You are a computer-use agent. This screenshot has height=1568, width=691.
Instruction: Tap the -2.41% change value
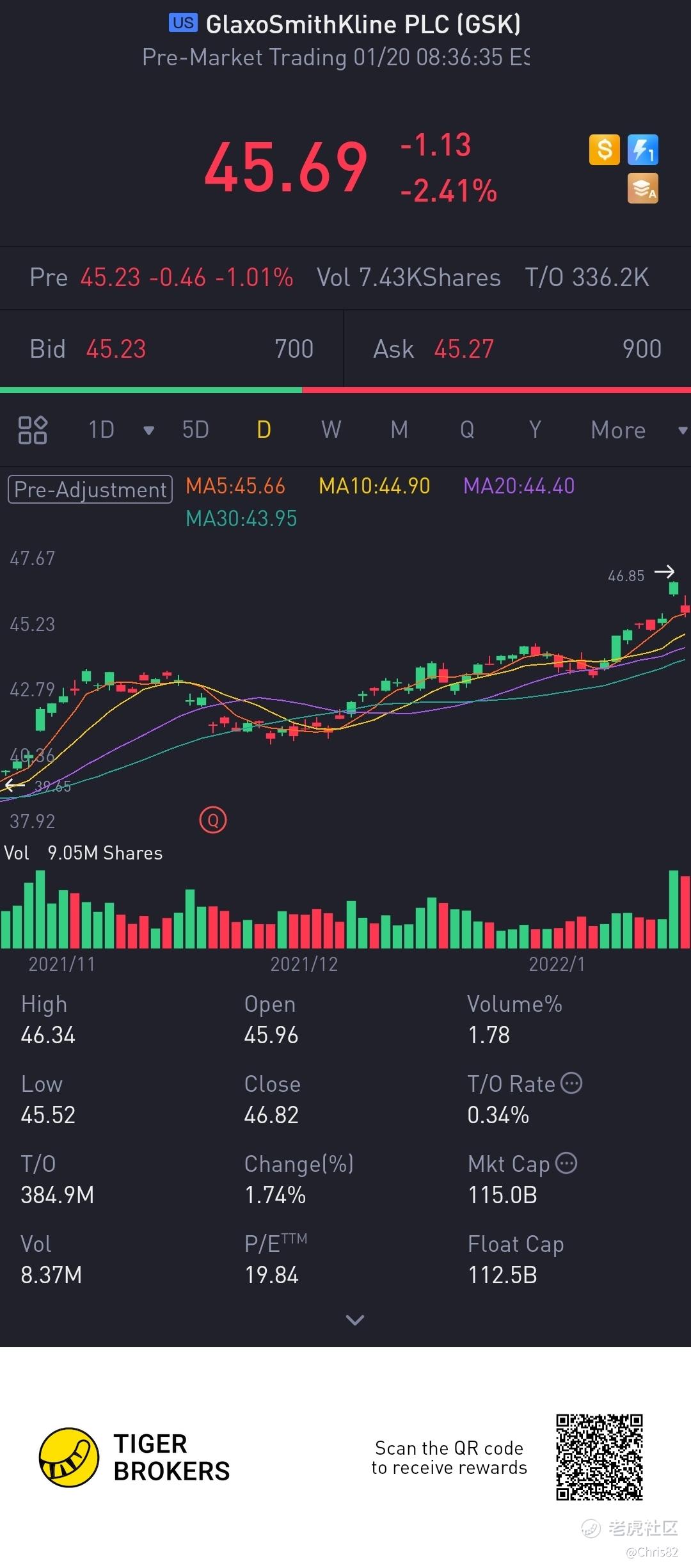point(448,191)
